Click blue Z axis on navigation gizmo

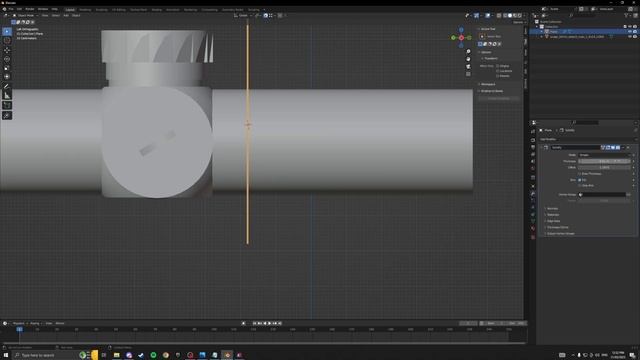click(461, 30)
